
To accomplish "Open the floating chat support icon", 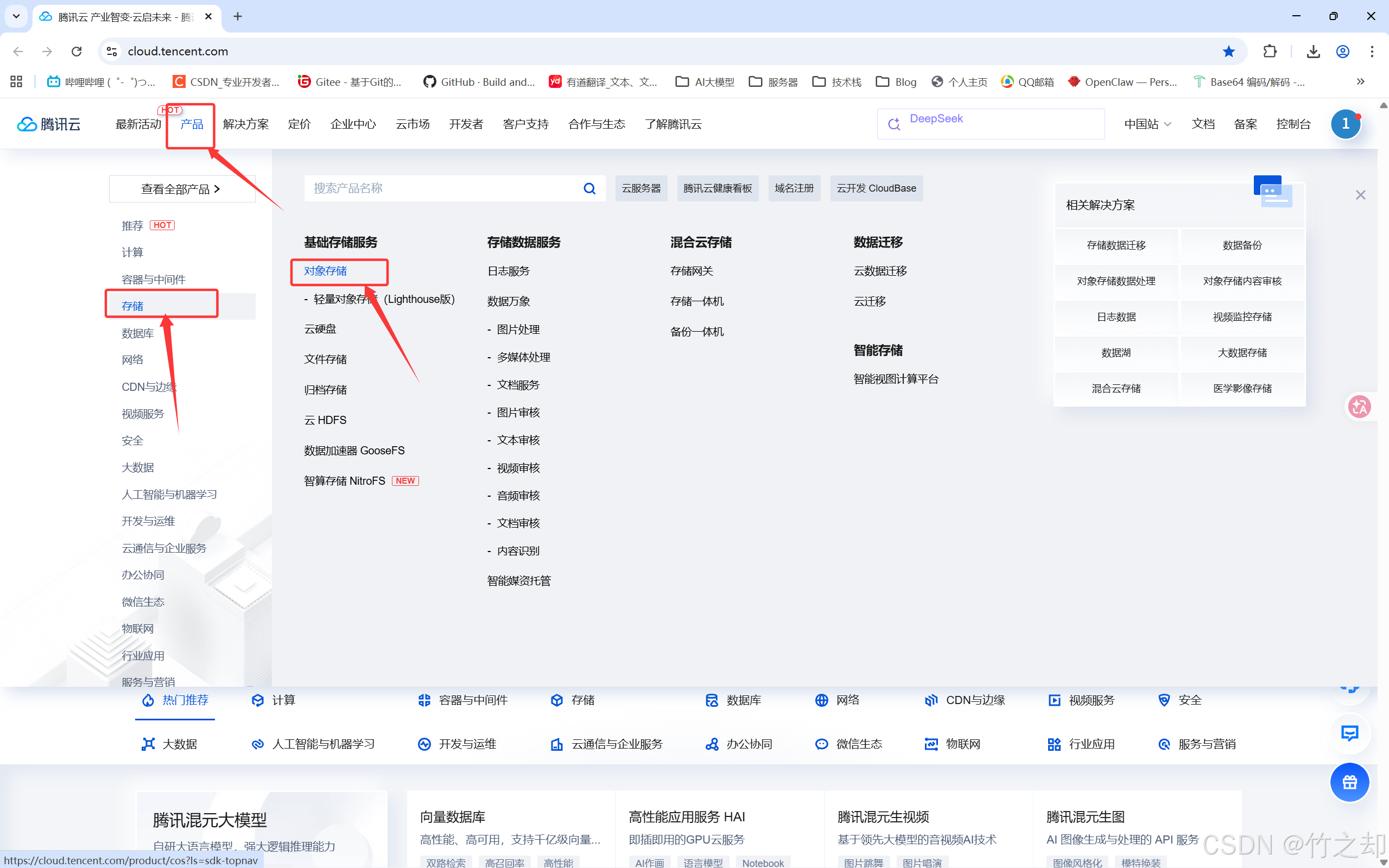I will coord(1349,733).
